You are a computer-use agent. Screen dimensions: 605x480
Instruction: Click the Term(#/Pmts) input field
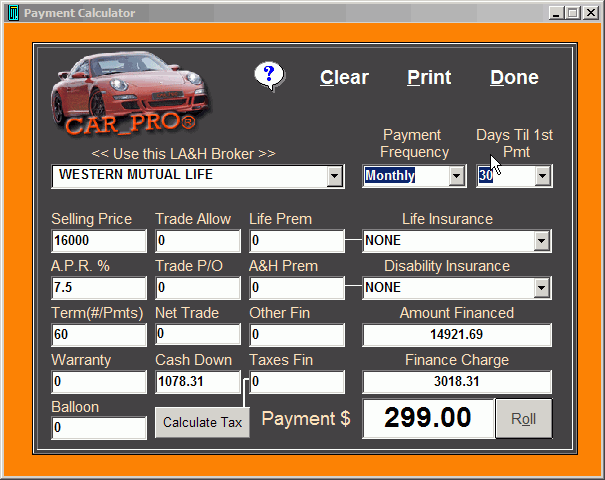click(99, 335)
